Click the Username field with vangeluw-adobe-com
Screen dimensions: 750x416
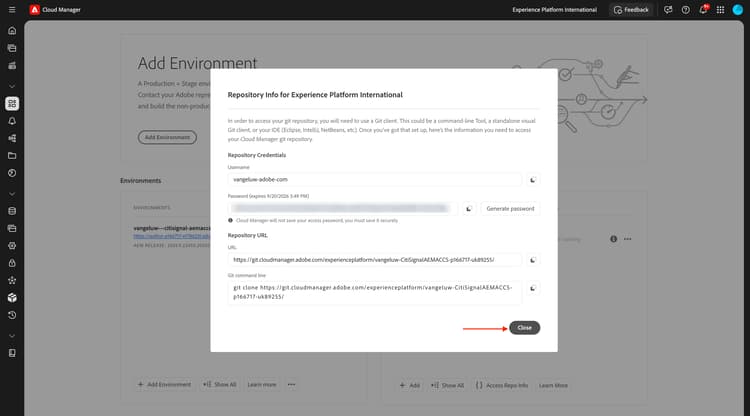click(x=375, y=179)
